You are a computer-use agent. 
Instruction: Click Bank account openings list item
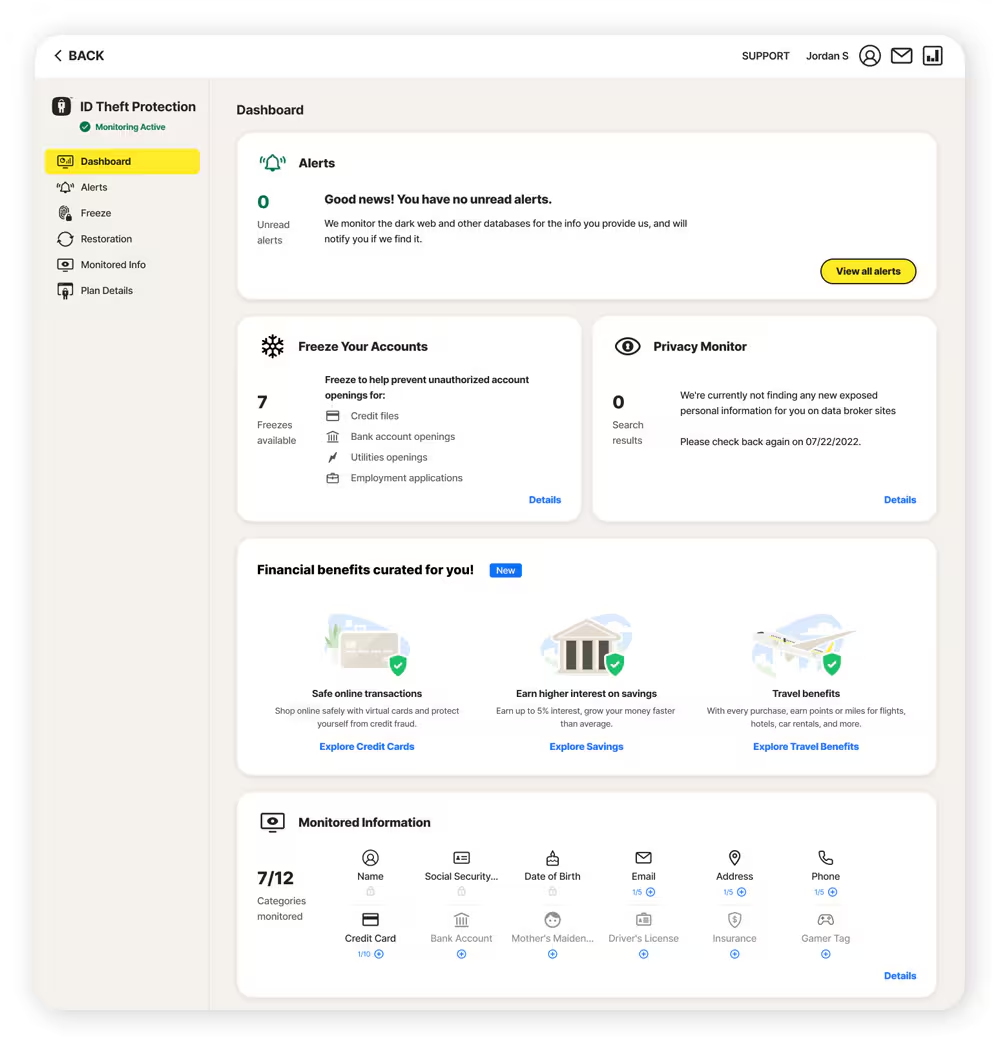(x=390, y=437)
